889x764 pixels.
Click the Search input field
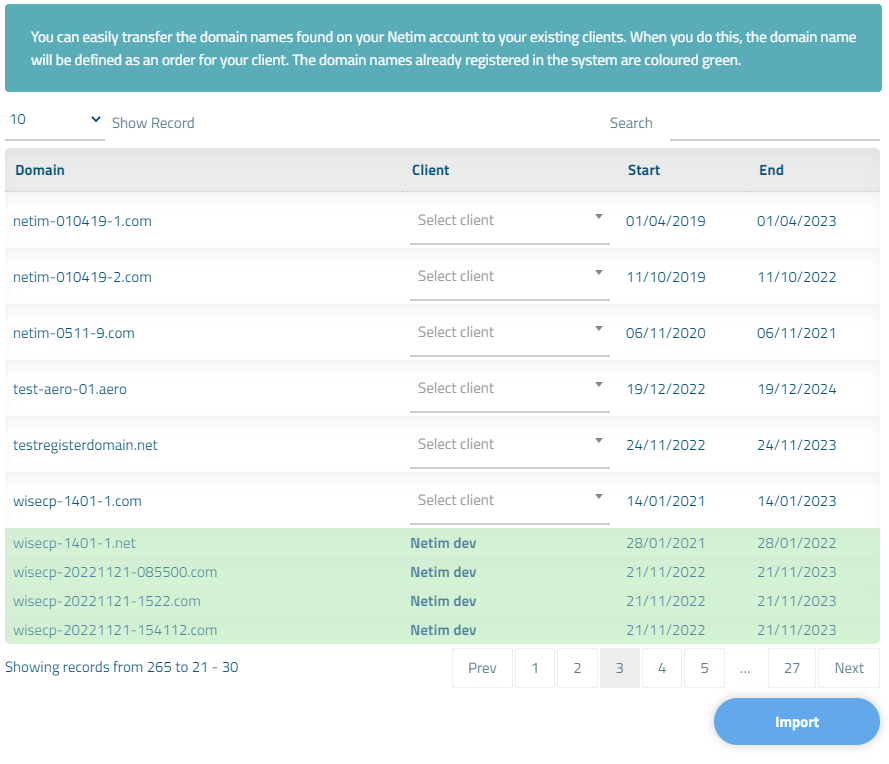click(774, 123)
